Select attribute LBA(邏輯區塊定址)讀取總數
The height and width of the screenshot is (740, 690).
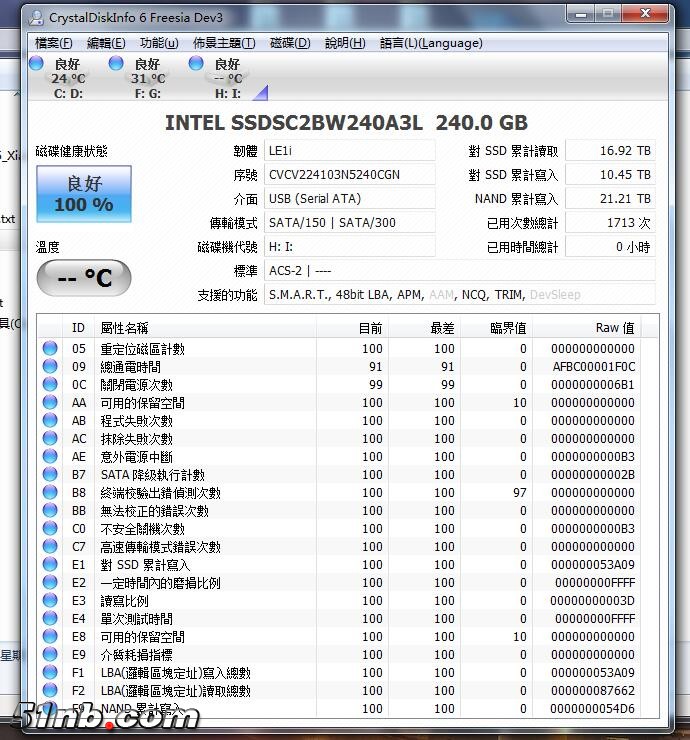pos(176,691)
